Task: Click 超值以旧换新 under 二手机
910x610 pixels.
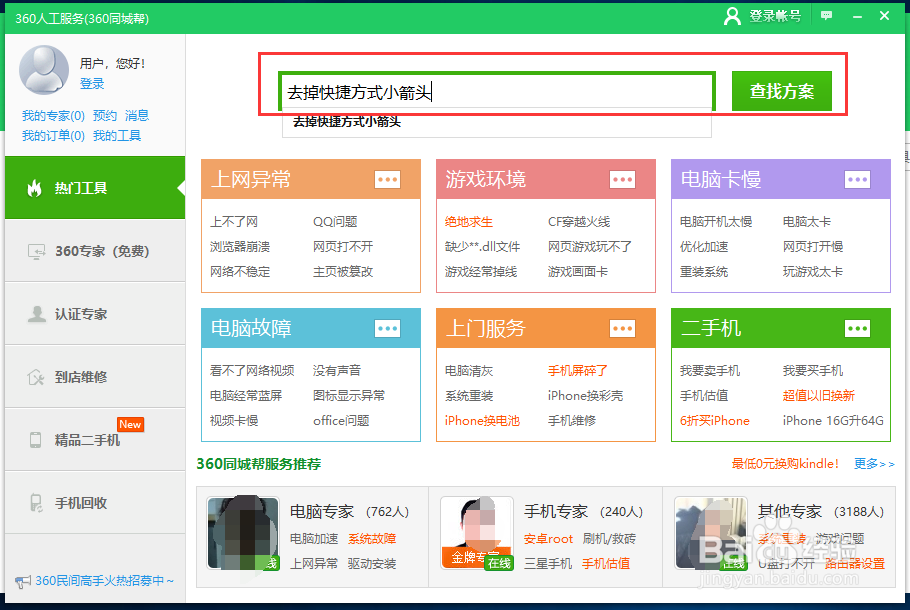Action: pos(818,396)
